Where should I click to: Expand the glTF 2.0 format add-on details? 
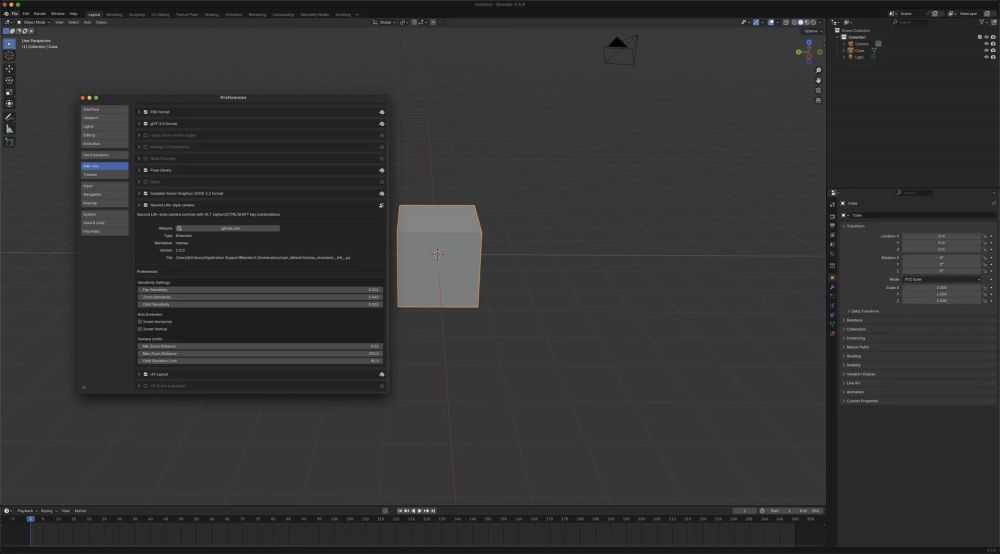pos(139,124)
